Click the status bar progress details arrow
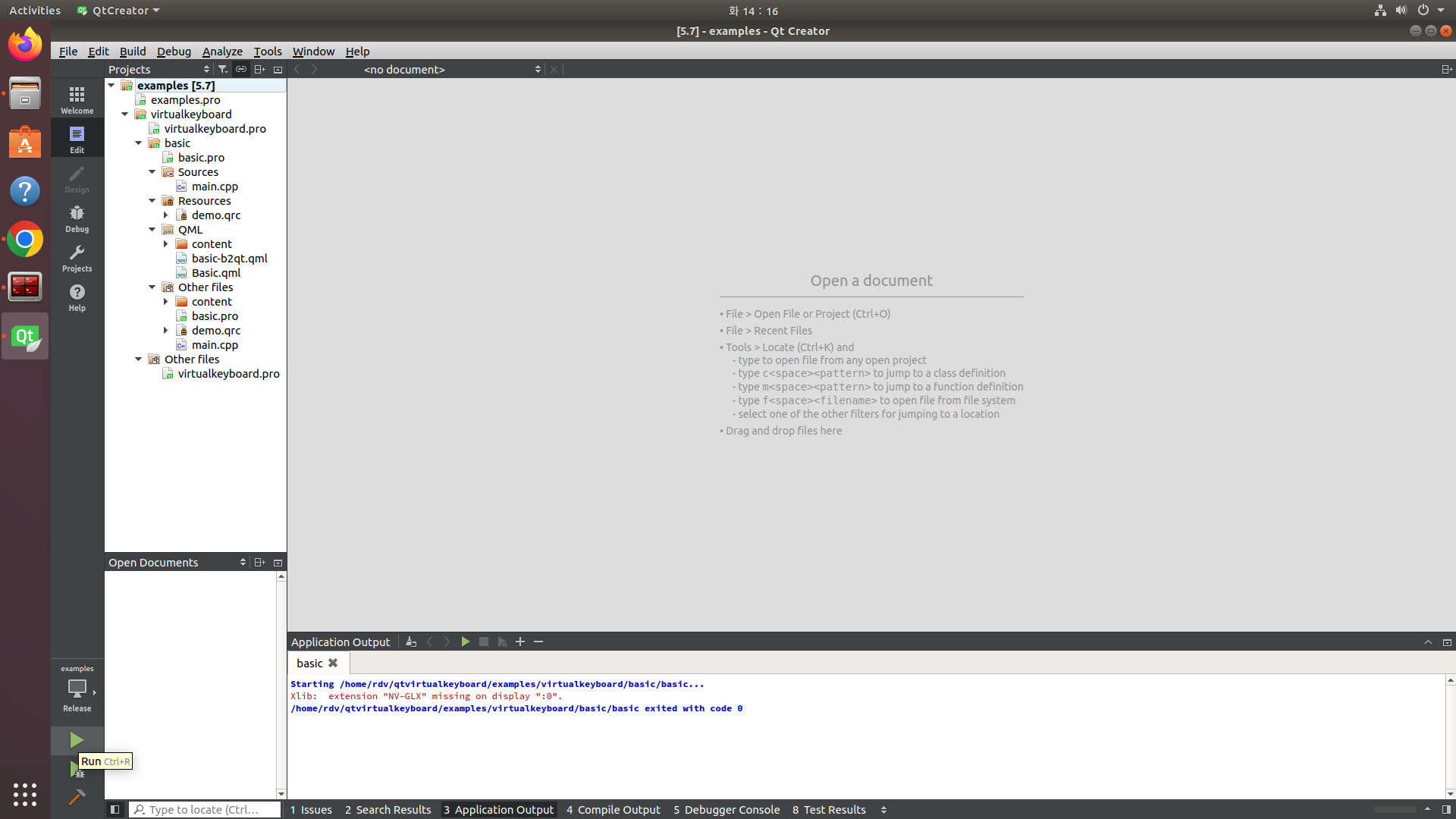Viewport: 1456px width, 819px height. [x=1427, y=809]
